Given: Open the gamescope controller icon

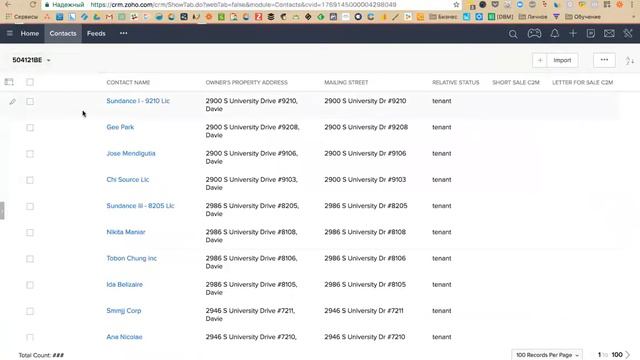Looking at the screenshot, I should (x=534, y=33).
